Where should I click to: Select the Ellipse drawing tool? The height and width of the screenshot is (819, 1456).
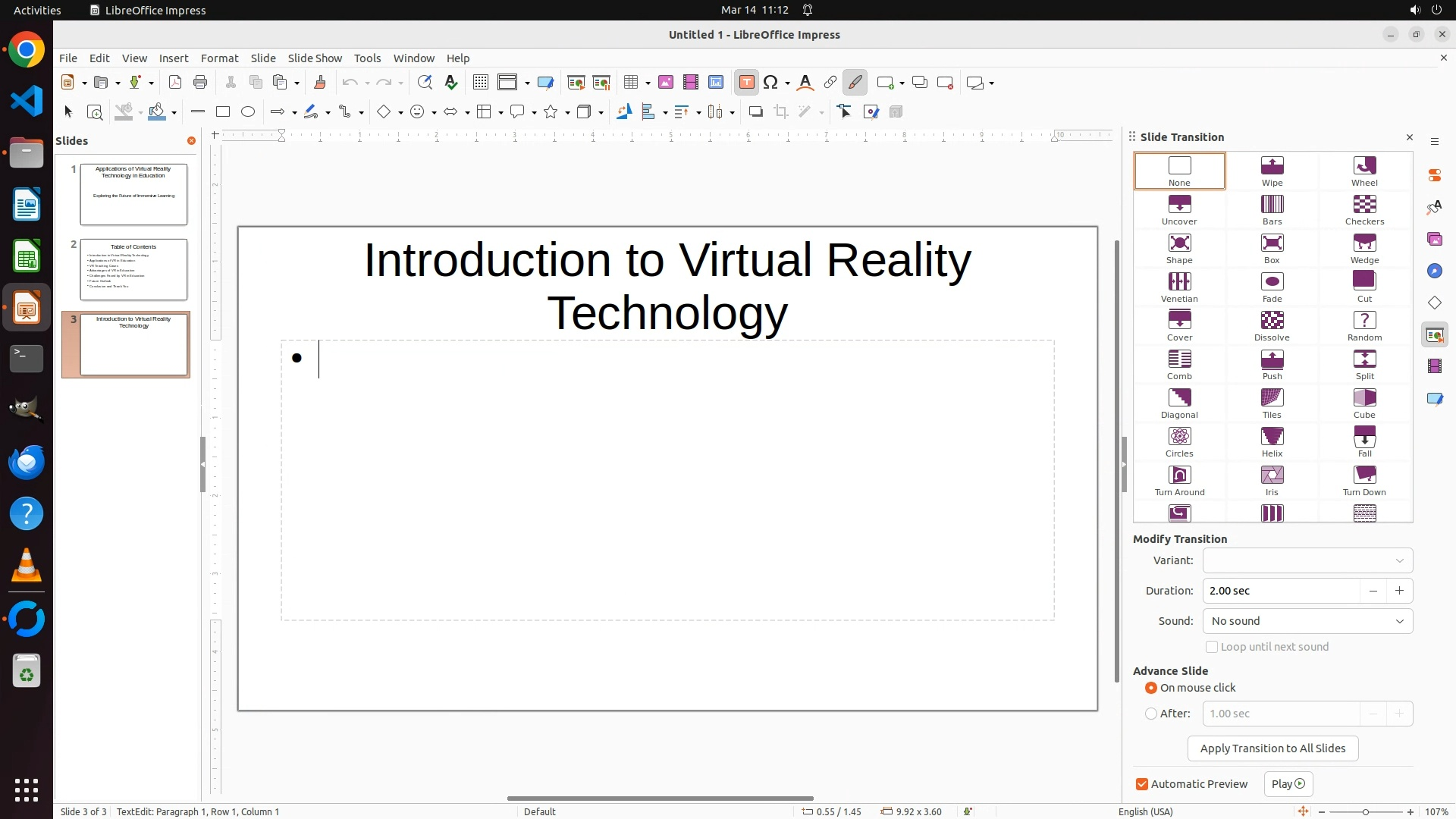(248, 112)
